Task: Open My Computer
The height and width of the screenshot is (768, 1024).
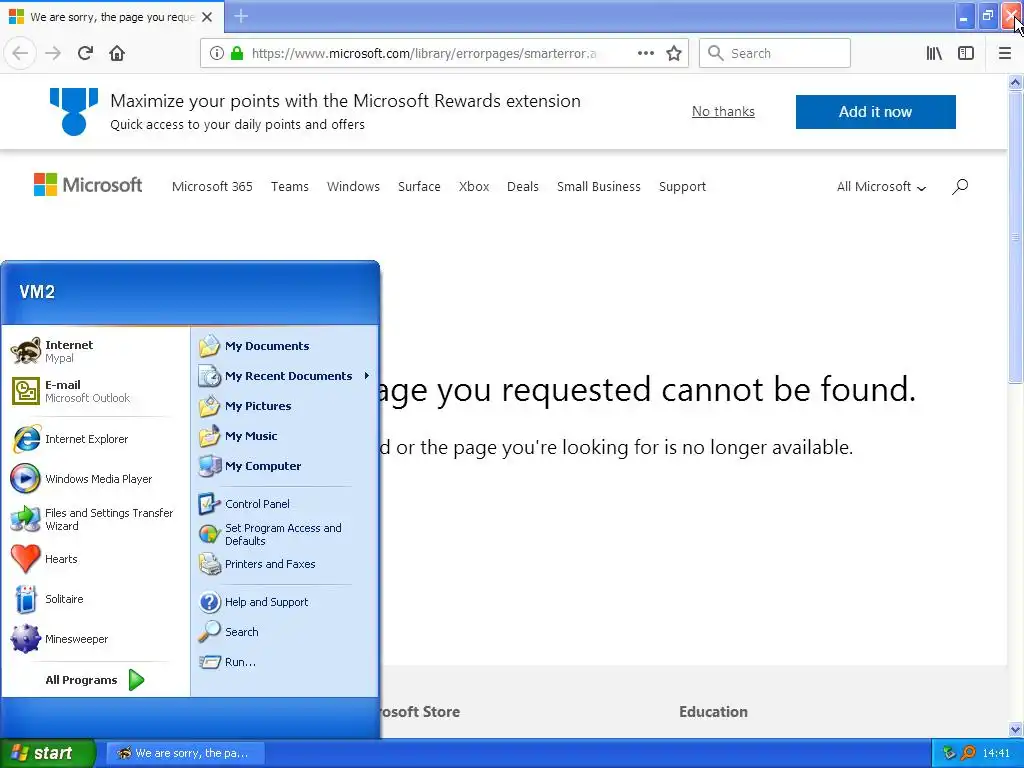Action: [x=285, y=466]
